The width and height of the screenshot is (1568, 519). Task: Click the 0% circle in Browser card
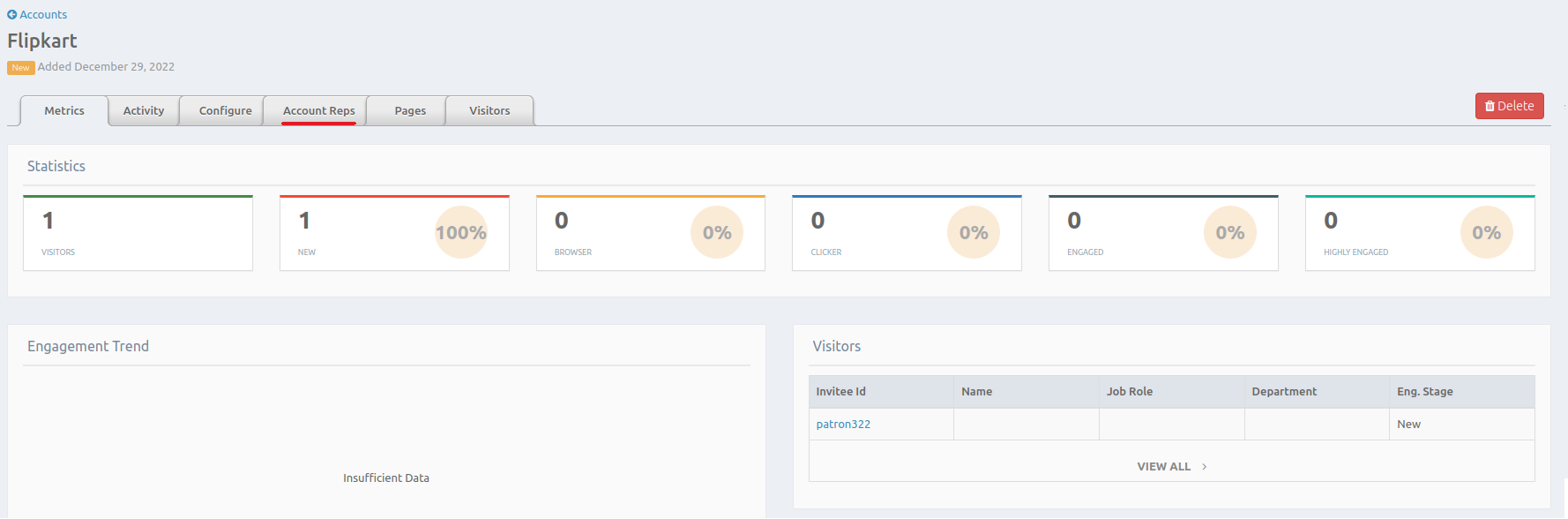pyautogui.click(x=717, y=233)
